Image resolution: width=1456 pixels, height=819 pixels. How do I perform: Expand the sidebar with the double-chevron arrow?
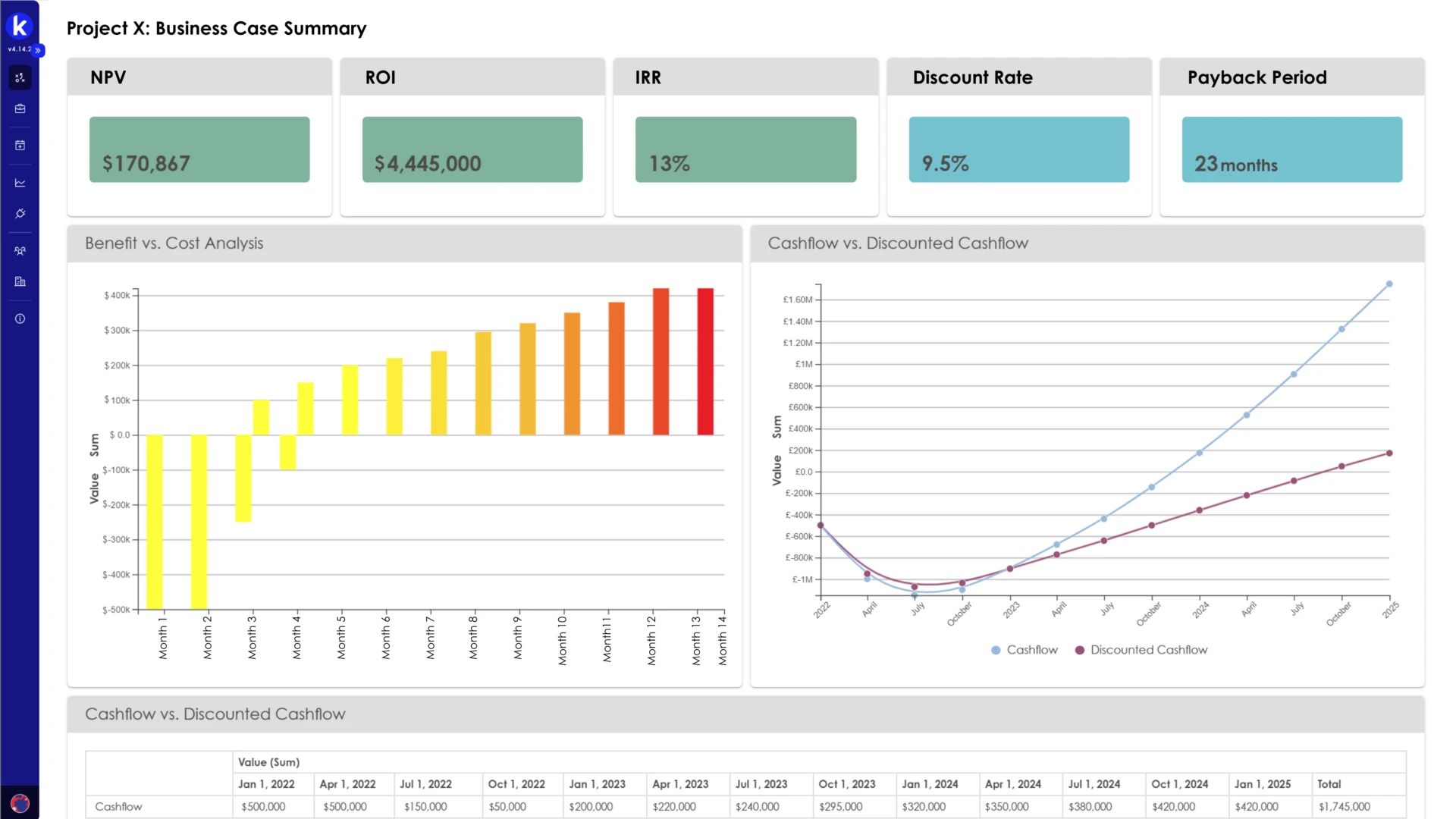(38, 50)
